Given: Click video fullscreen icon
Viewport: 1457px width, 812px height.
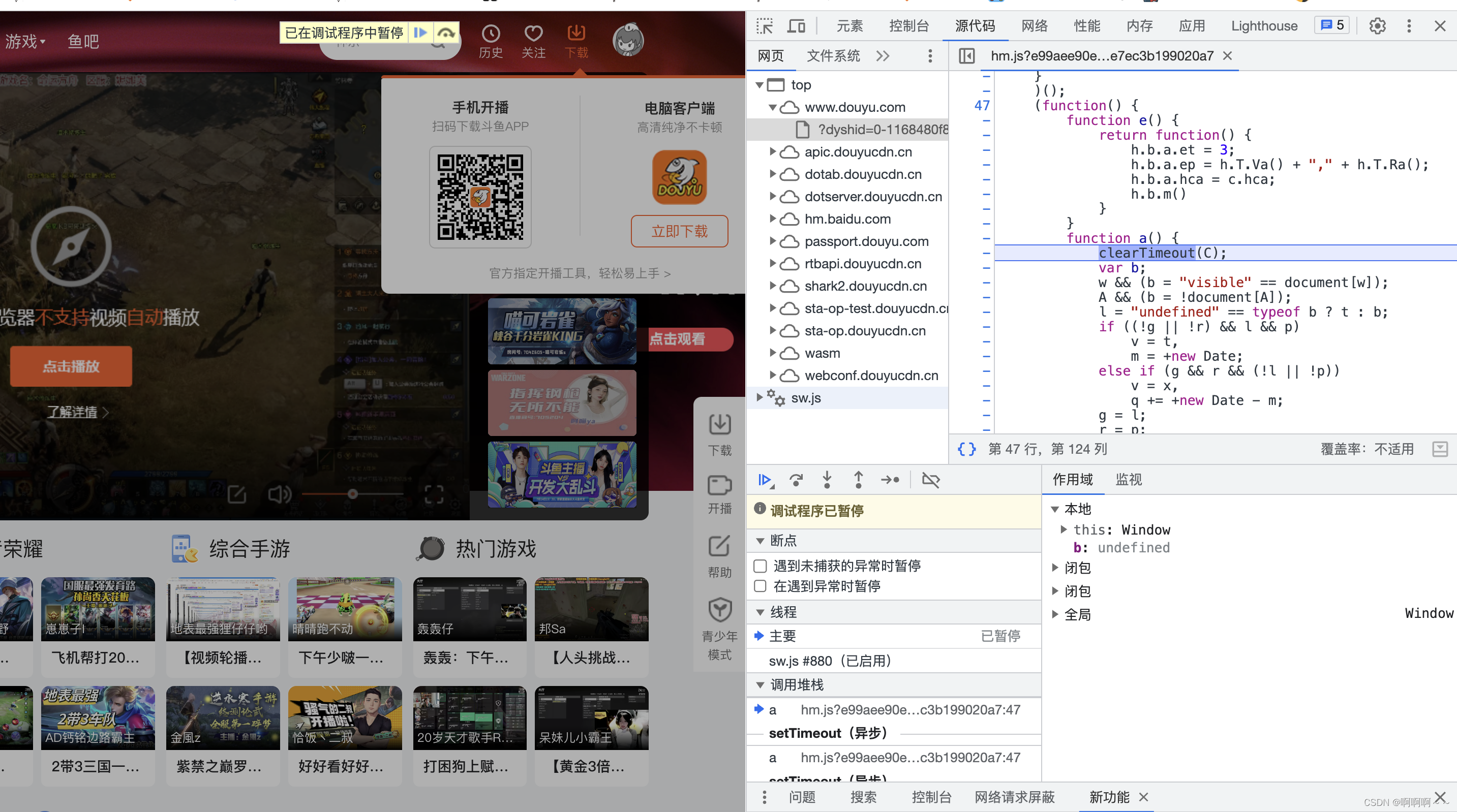Looking at the screenshot, I should coord(434,495).
